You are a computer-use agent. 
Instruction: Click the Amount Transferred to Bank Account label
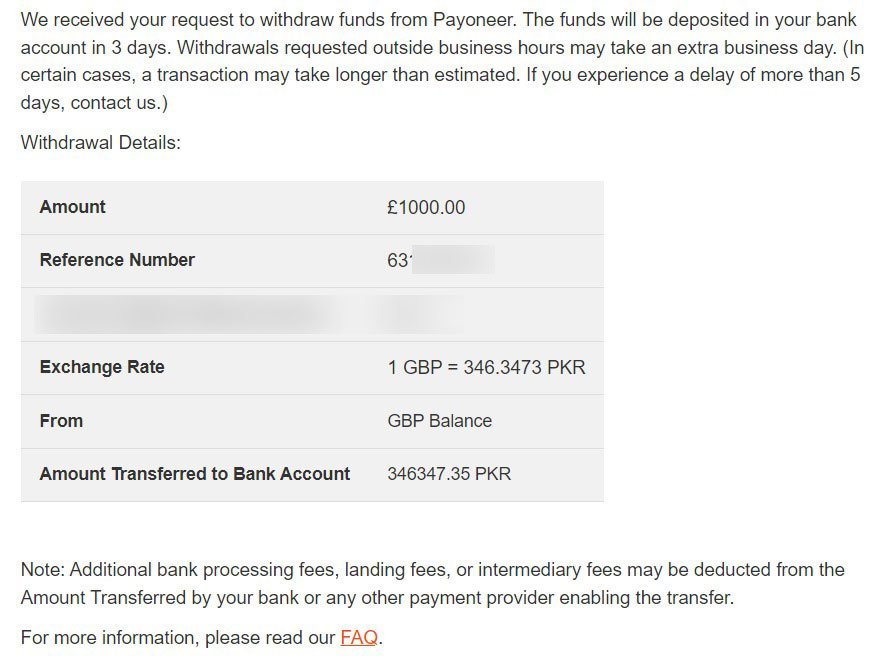point(195,474)
